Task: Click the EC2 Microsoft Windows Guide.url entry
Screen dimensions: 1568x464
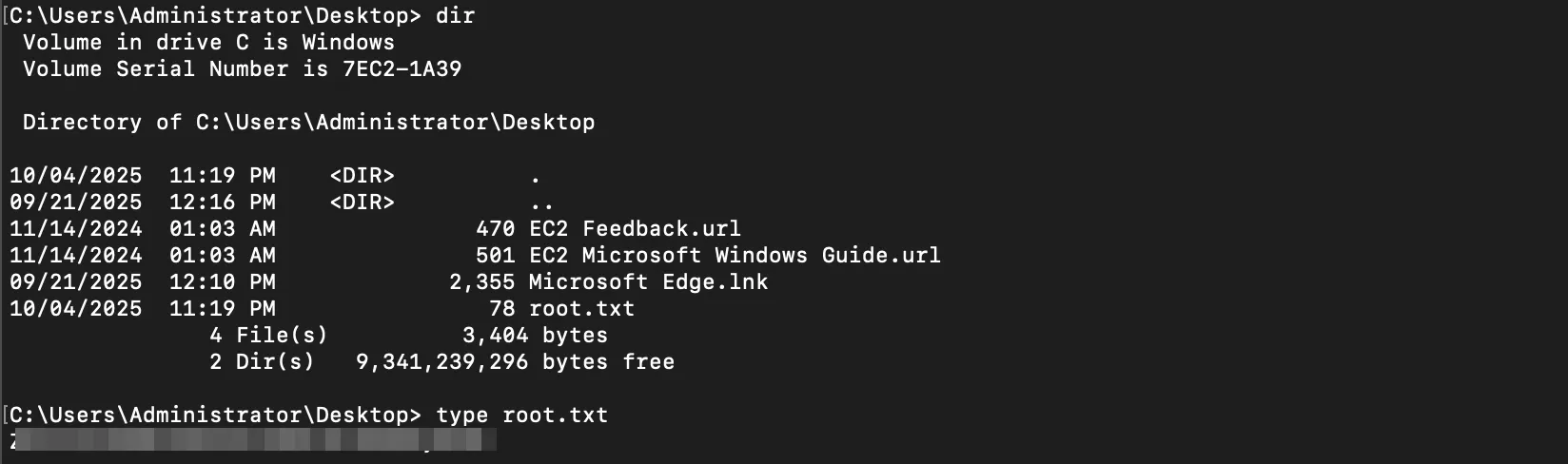Action: [735, 256]
